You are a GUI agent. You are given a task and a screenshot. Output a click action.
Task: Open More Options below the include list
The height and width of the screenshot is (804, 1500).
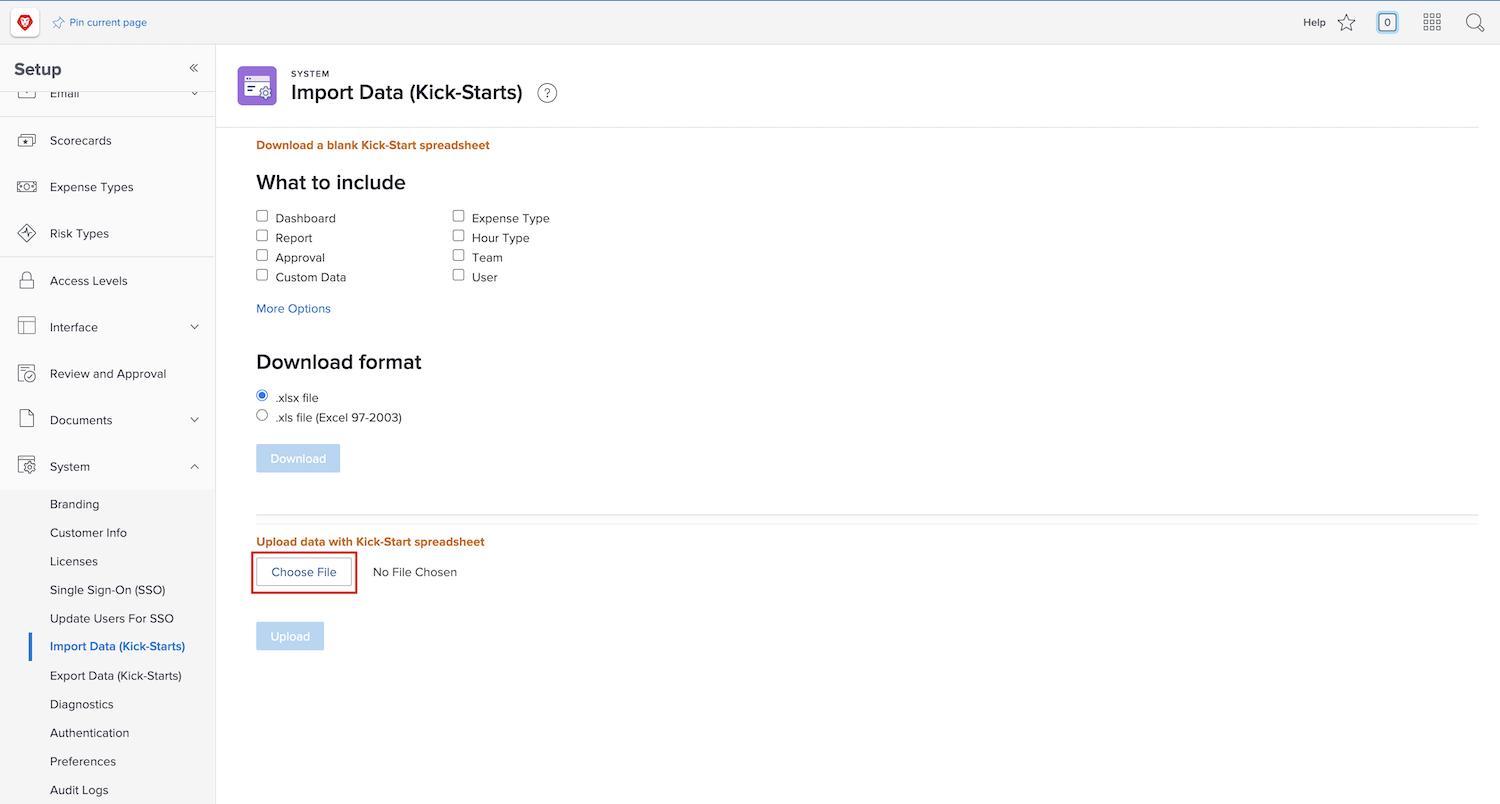click(x=293, y=308)
